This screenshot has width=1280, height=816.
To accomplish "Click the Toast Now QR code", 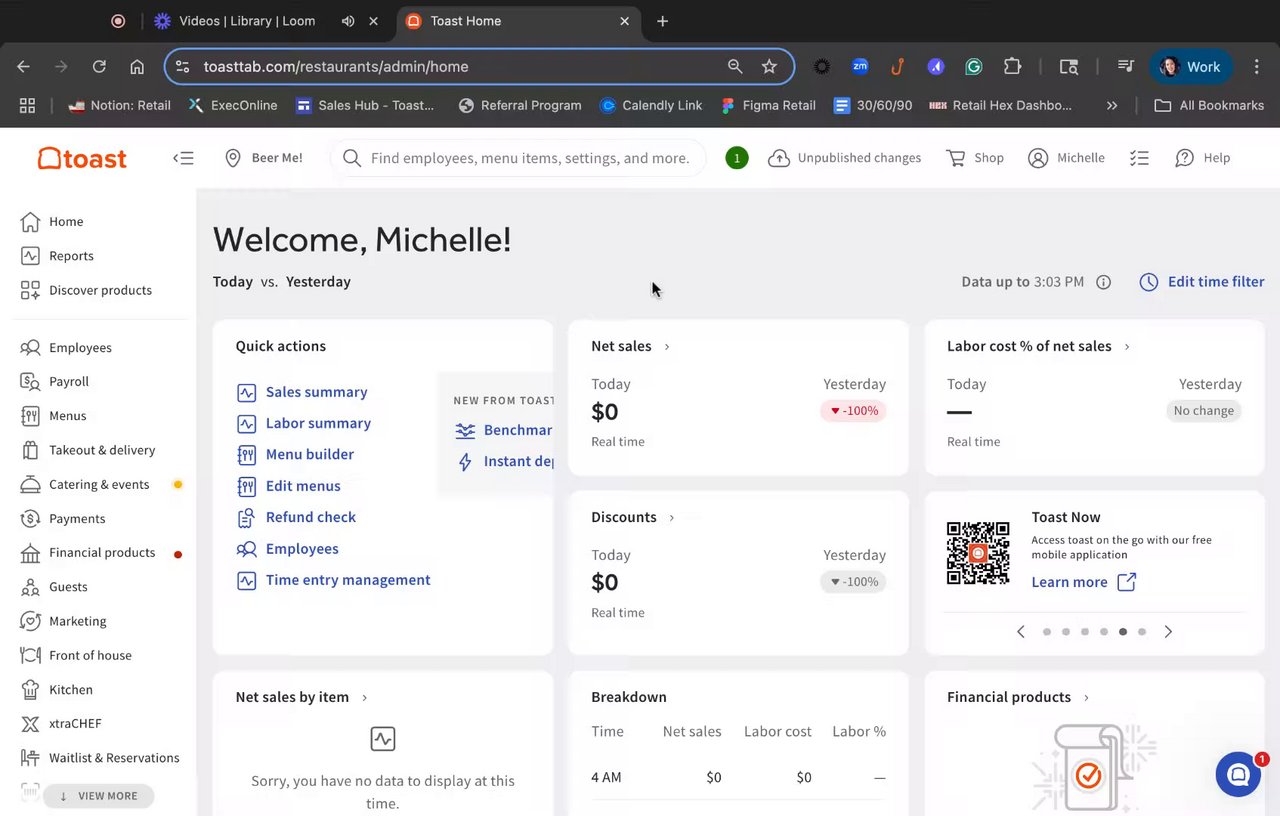I will coord(978,553).
